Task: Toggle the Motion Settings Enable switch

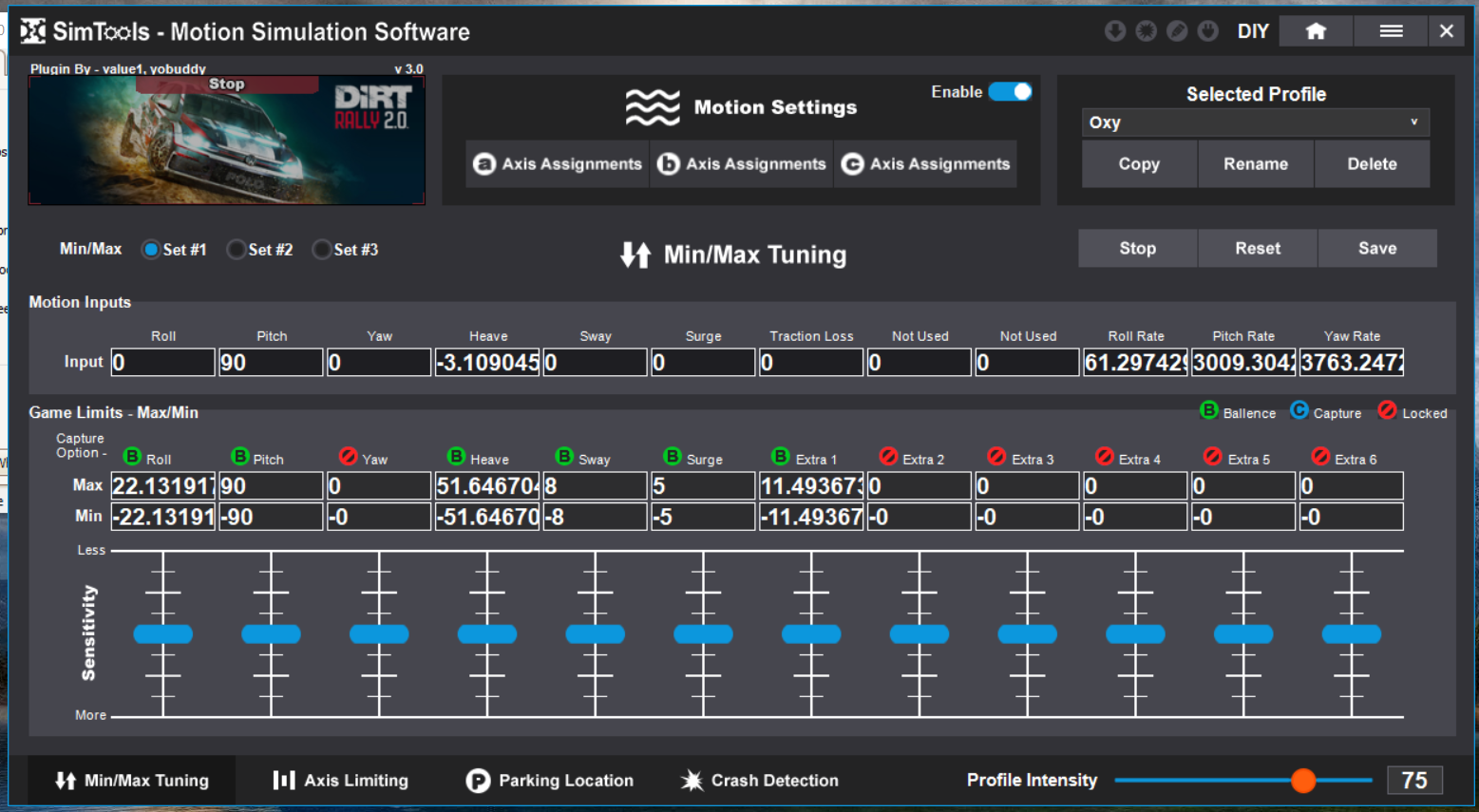Action: coord(1010,92)
